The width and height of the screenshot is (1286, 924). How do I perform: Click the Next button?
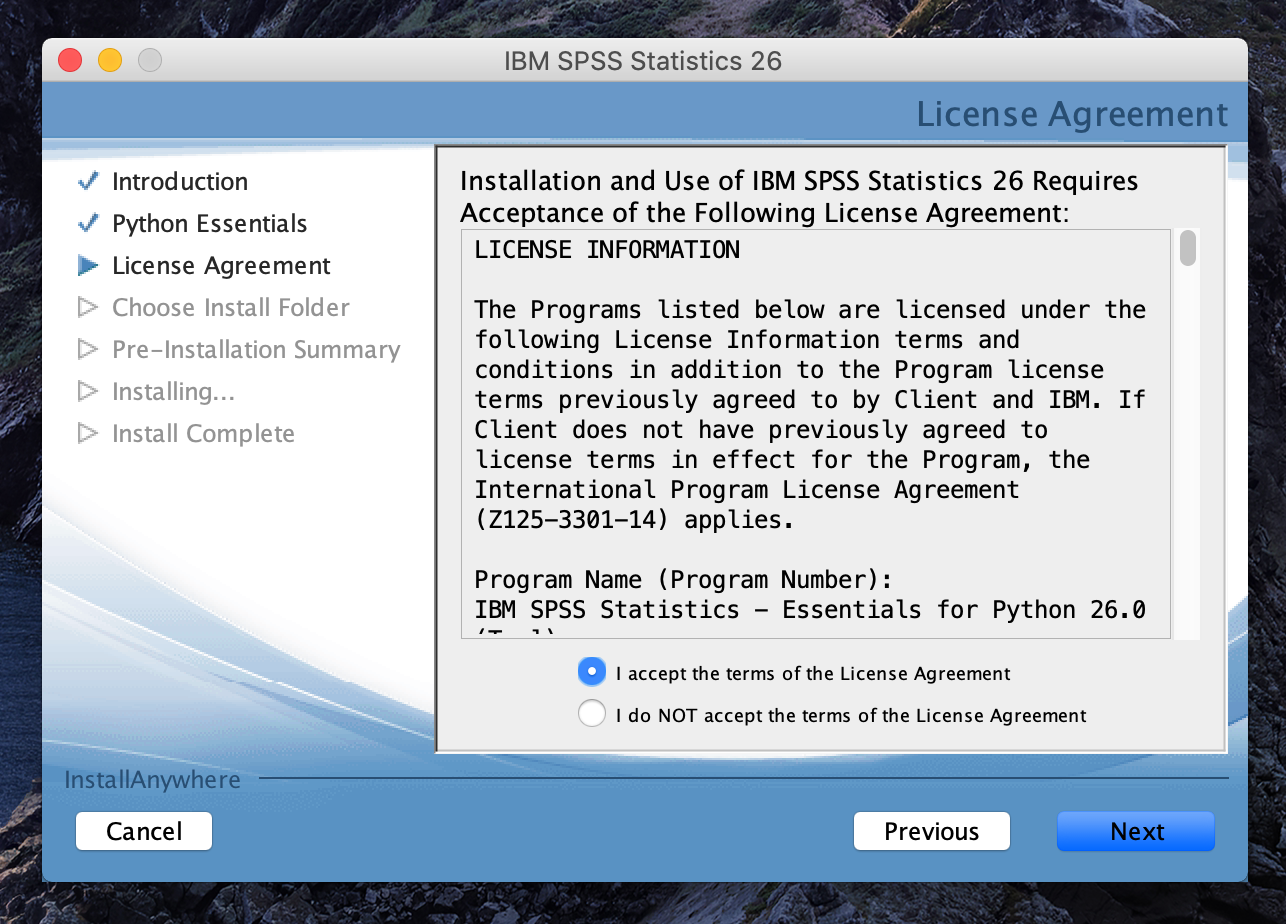pyautogui.click(x=1135, y=831)
